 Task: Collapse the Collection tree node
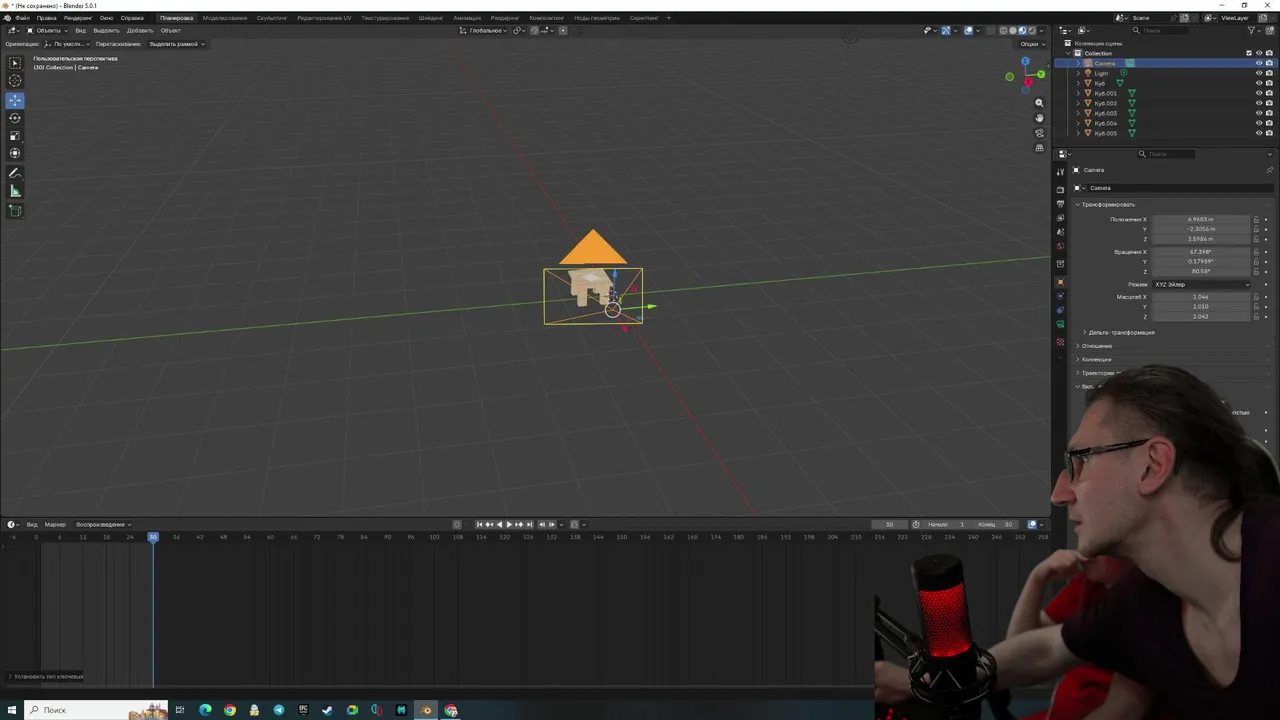pos(1070,53)
